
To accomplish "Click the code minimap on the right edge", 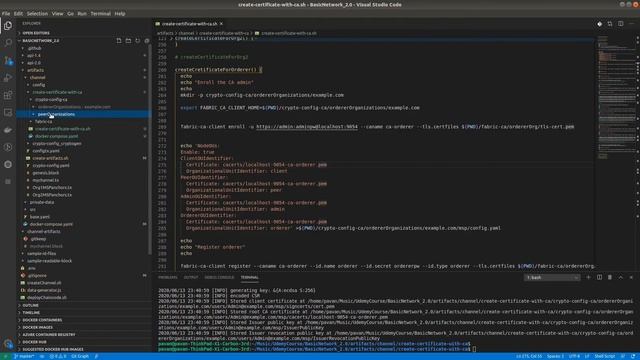I will click(616, 98).
